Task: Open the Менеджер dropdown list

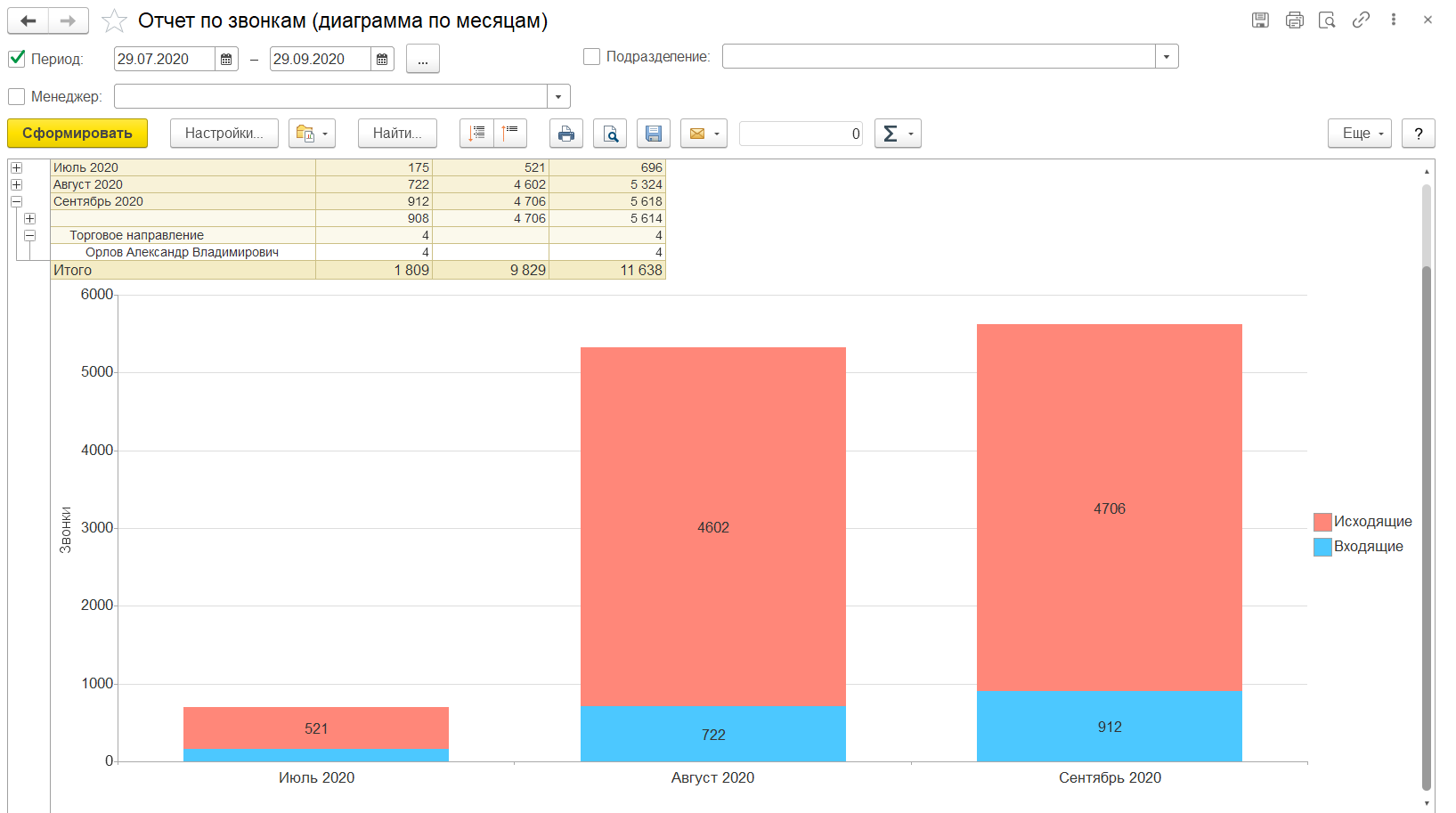Action: tap(558, 96)
